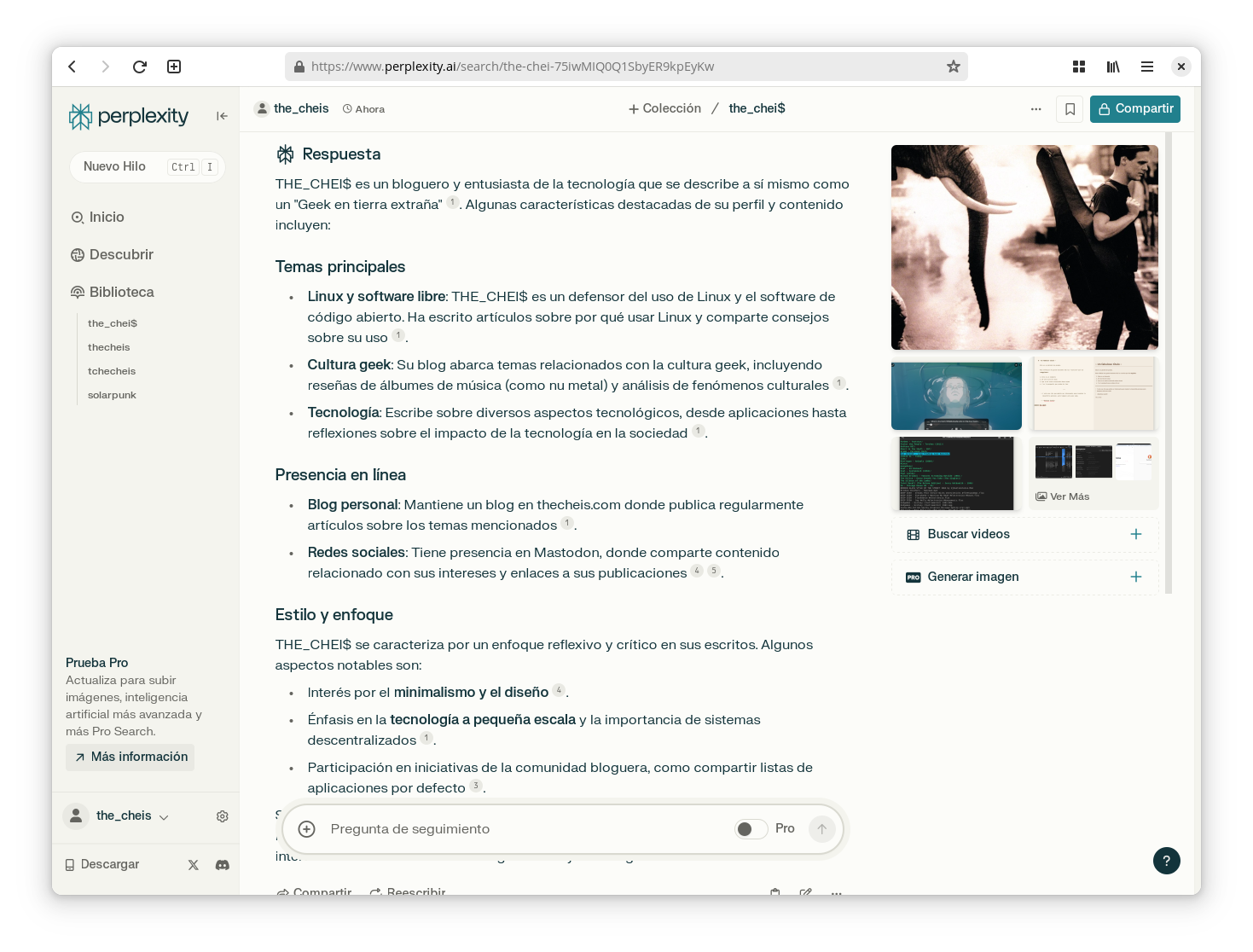Screen dimensions: 1253x952
Task: Click the Perplexity logo
Action: point(129,116)
